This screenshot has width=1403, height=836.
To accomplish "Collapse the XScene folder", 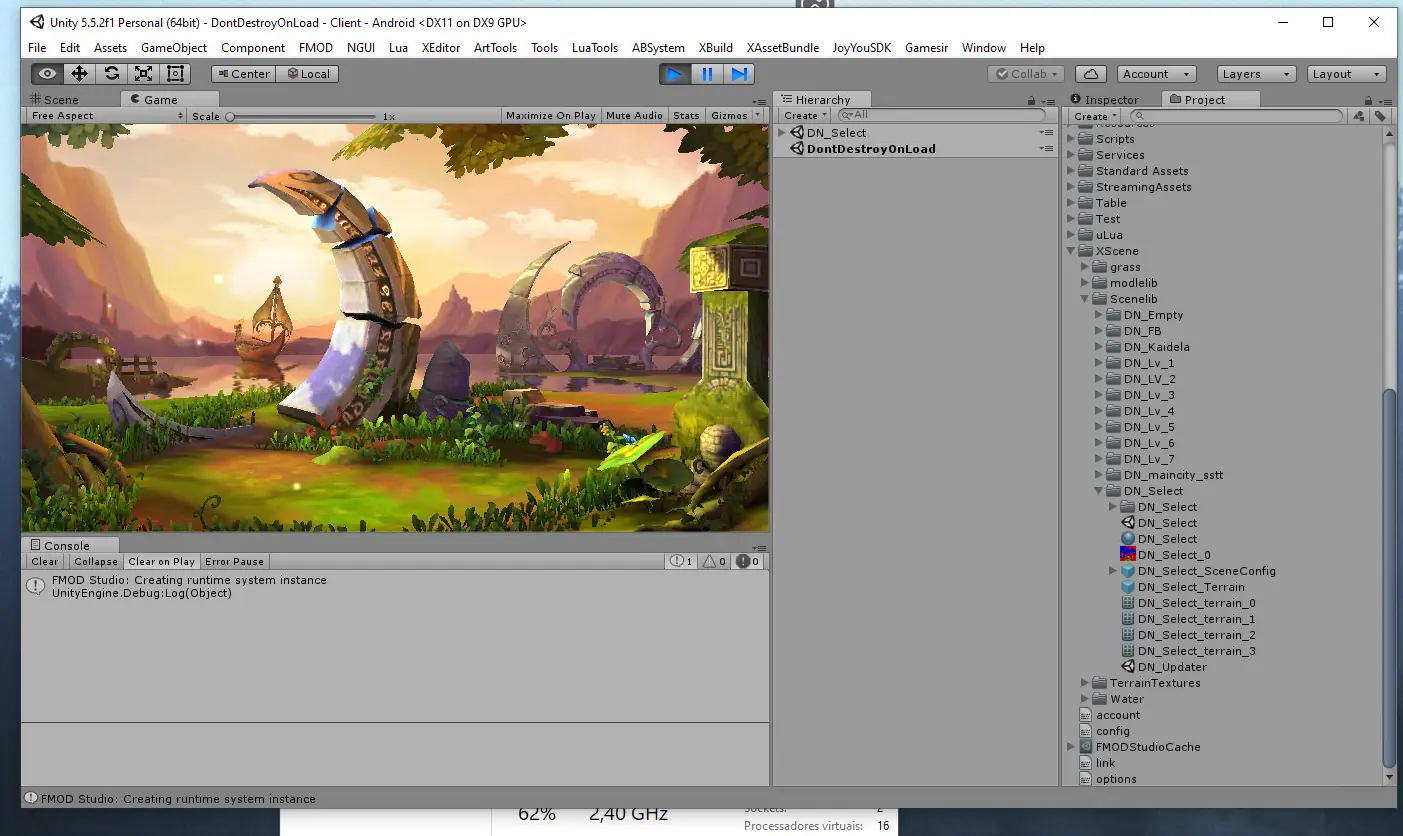I will [x=1071, y=251].
